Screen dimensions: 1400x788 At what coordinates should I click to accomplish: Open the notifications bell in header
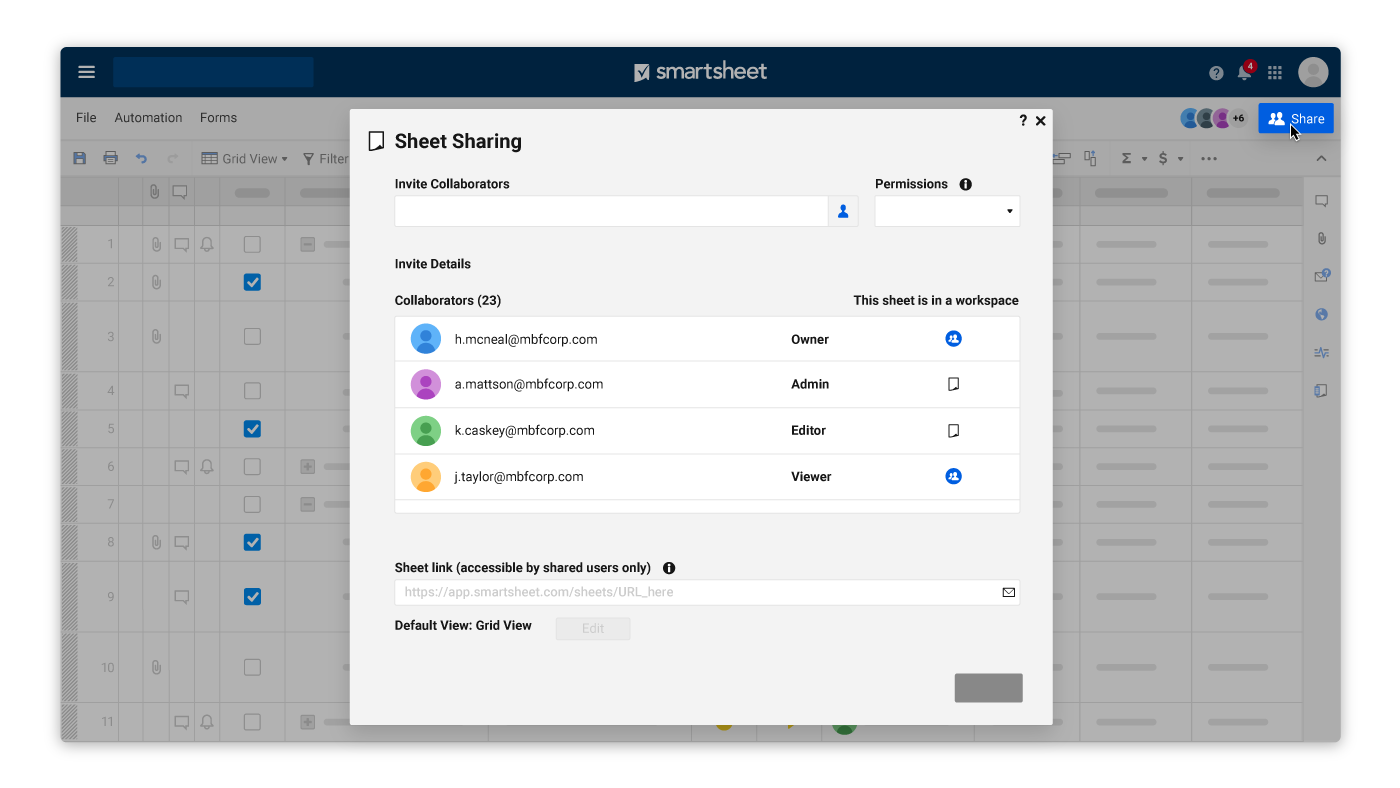1244,73
